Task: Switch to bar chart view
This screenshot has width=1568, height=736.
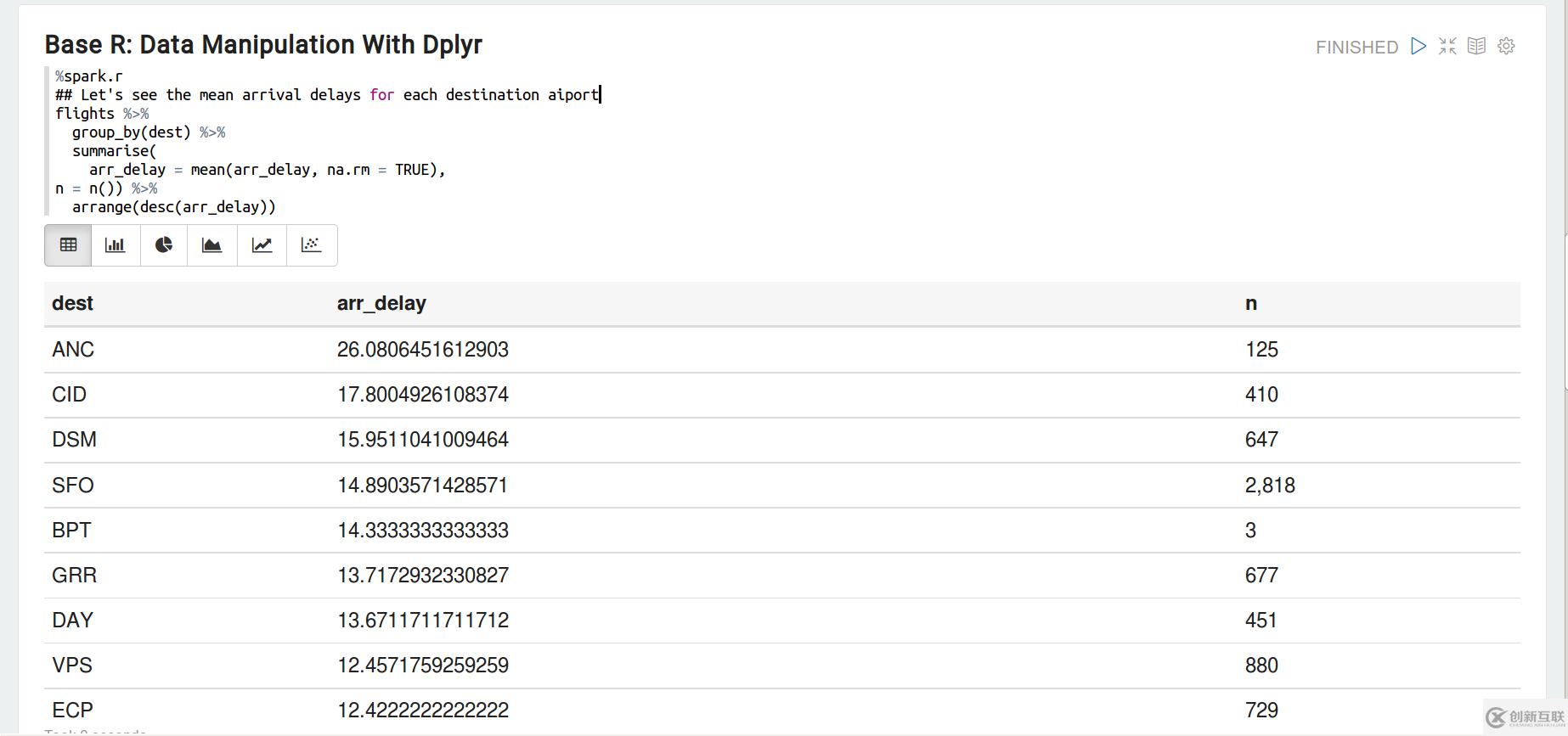Action: coord(116,245)
